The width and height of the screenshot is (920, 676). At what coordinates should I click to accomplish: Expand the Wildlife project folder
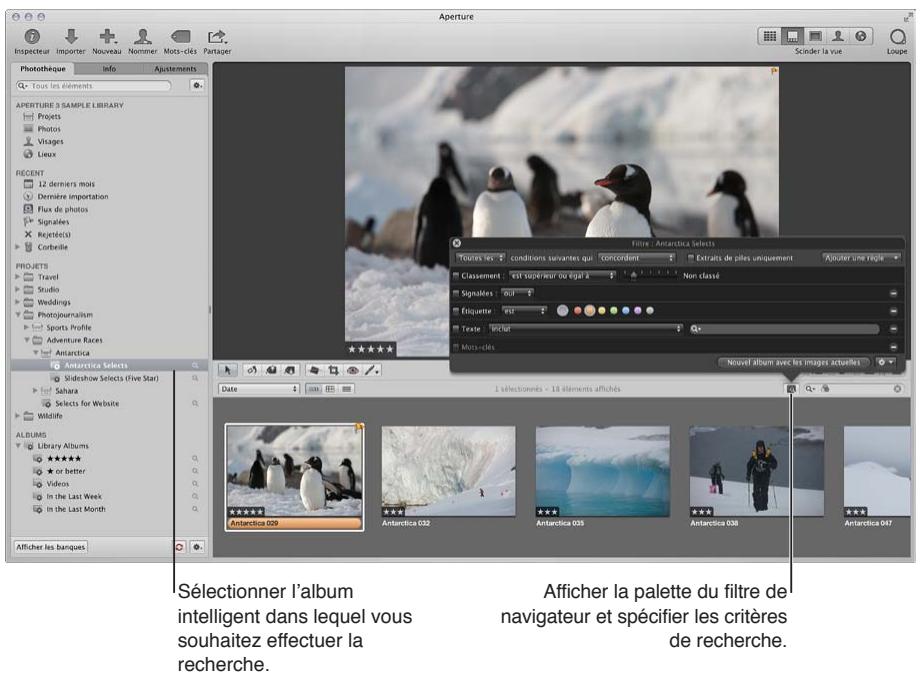[x=18, y=415]
